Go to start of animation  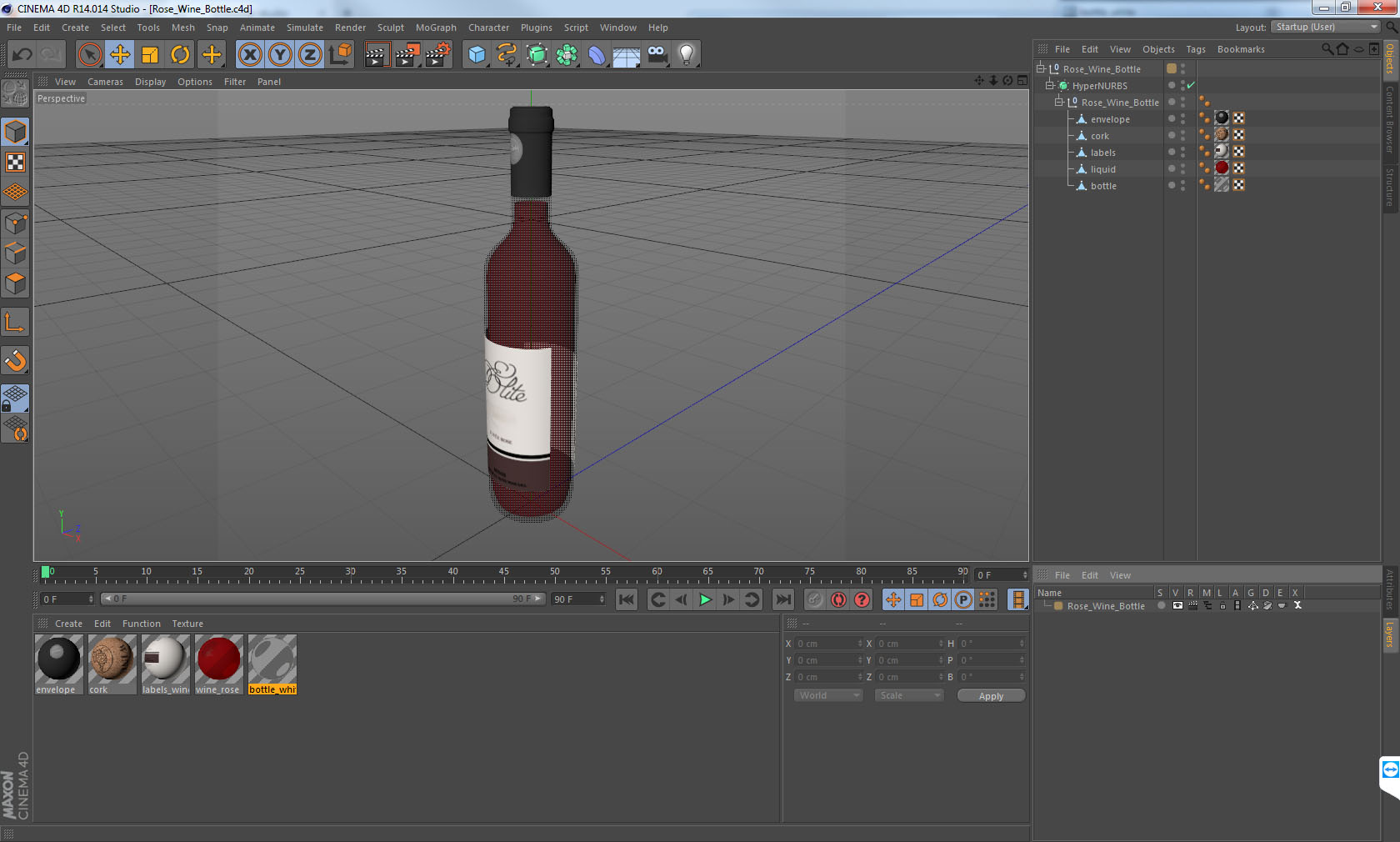click(627, 599)
